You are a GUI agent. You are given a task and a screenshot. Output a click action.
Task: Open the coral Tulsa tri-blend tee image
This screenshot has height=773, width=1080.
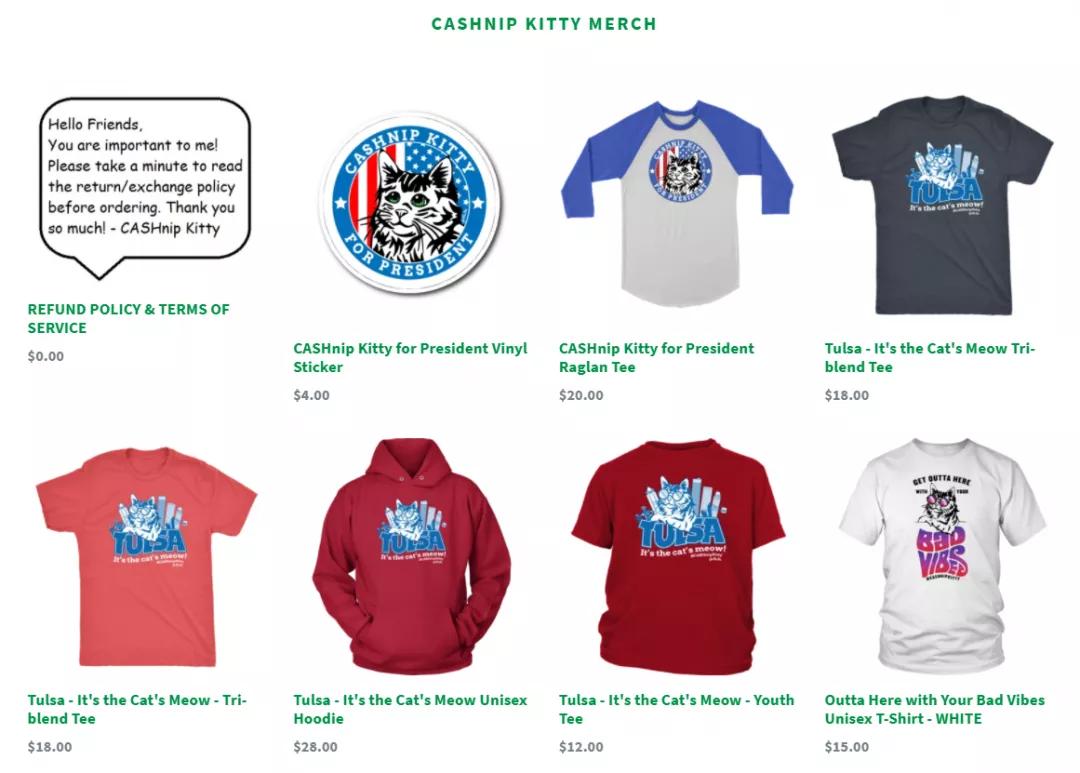pos(146,557)
